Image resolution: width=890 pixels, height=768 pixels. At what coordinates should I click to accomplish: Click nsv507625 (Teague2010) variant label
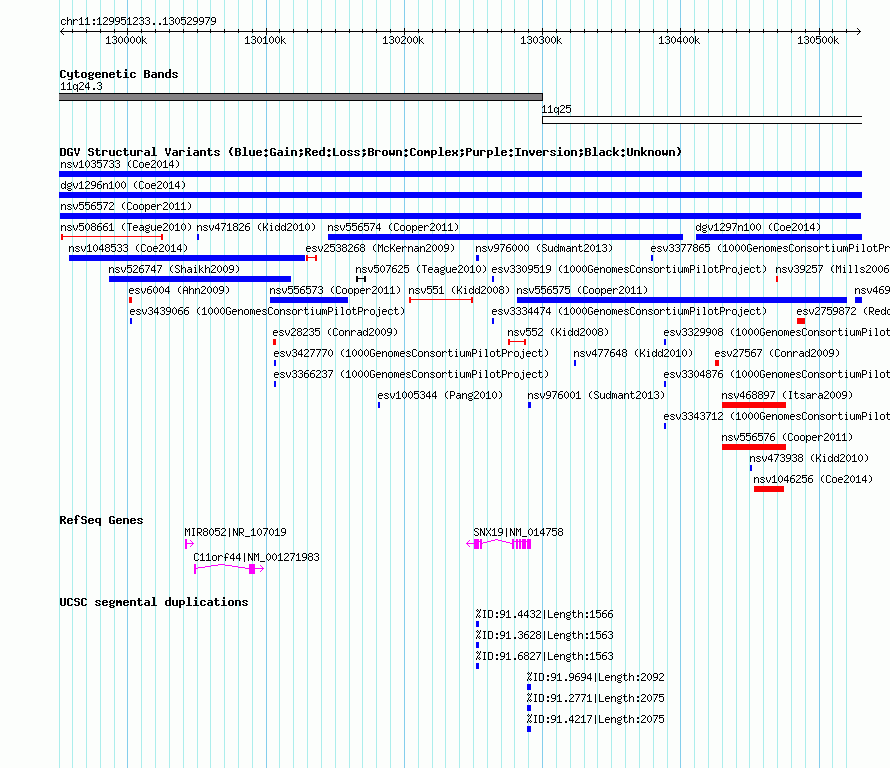421,270
